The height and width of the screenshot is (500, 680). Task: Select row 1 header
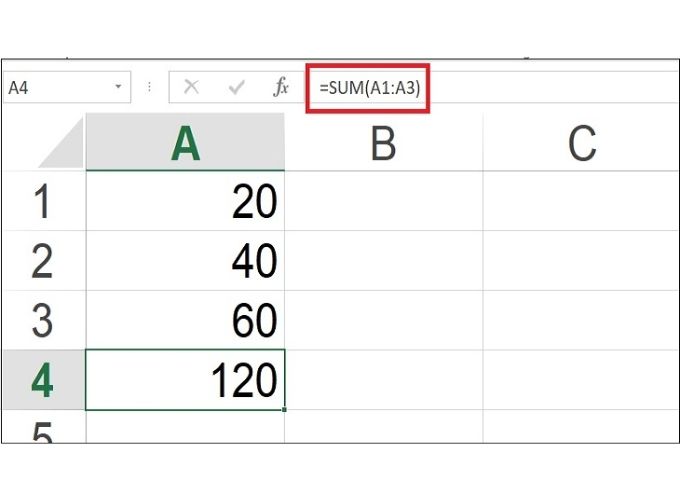(x=43, y=203)
